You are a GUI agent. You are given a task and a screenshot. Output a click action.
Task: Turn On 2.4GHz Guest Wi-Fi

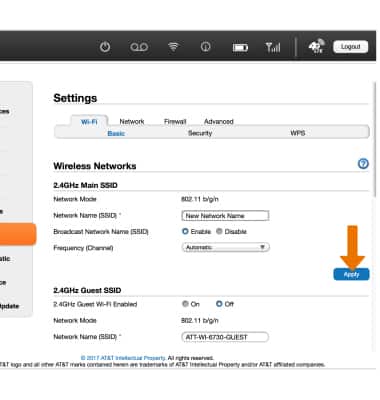185,304
